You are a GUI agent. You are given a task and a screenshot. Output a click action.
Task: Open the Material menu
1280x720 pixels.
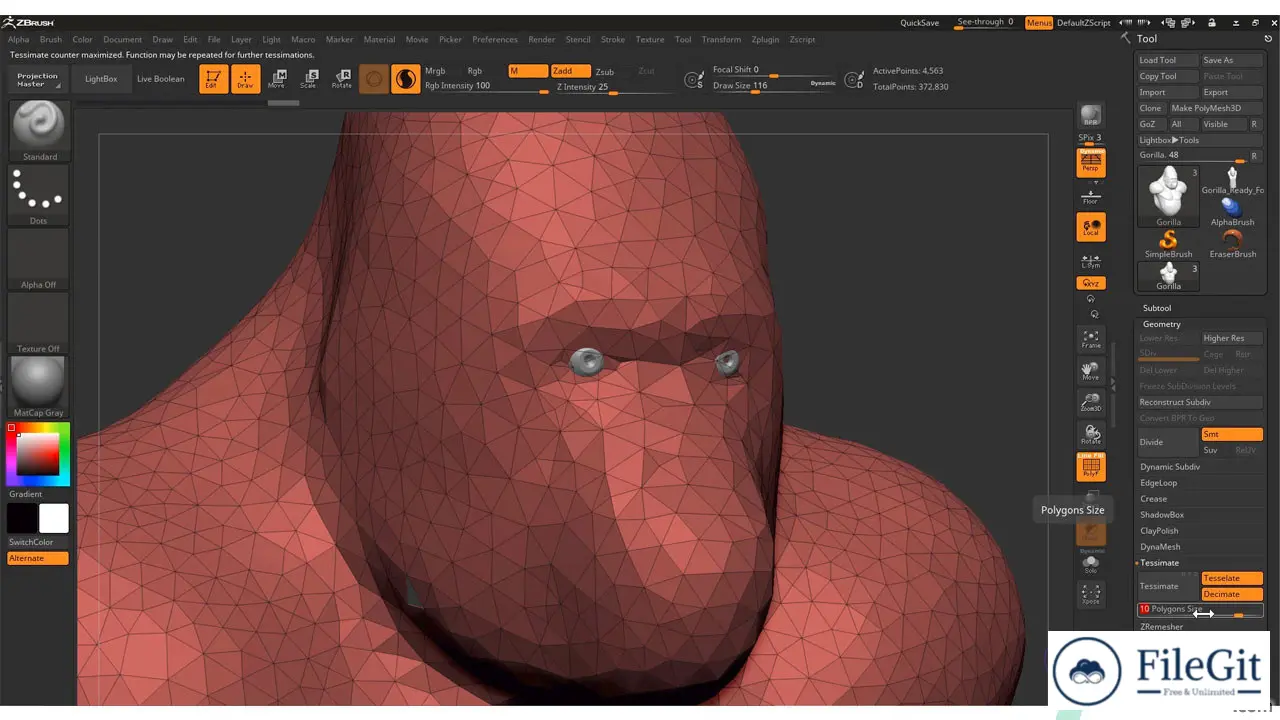click(379, 39)
